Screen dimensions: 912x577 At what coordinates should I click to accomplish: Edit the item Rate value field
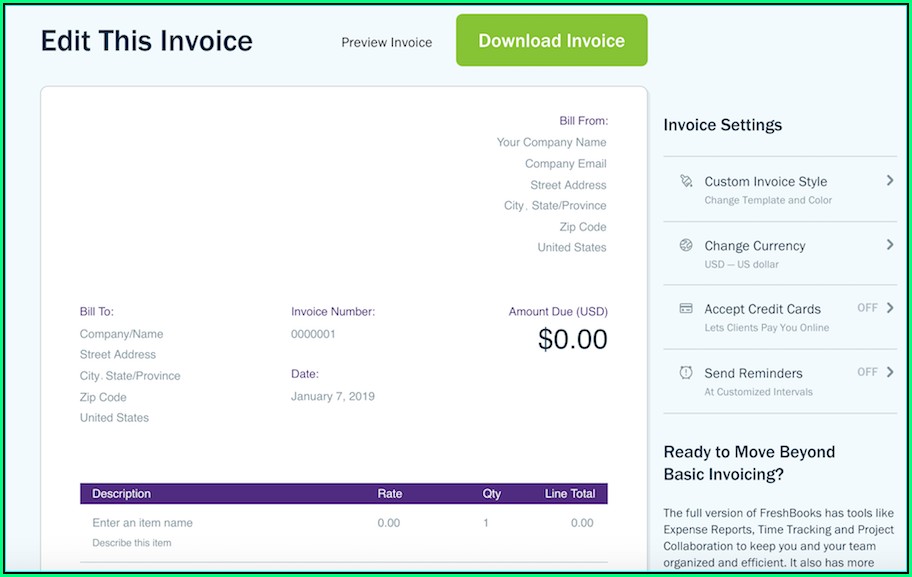(388, 523)
